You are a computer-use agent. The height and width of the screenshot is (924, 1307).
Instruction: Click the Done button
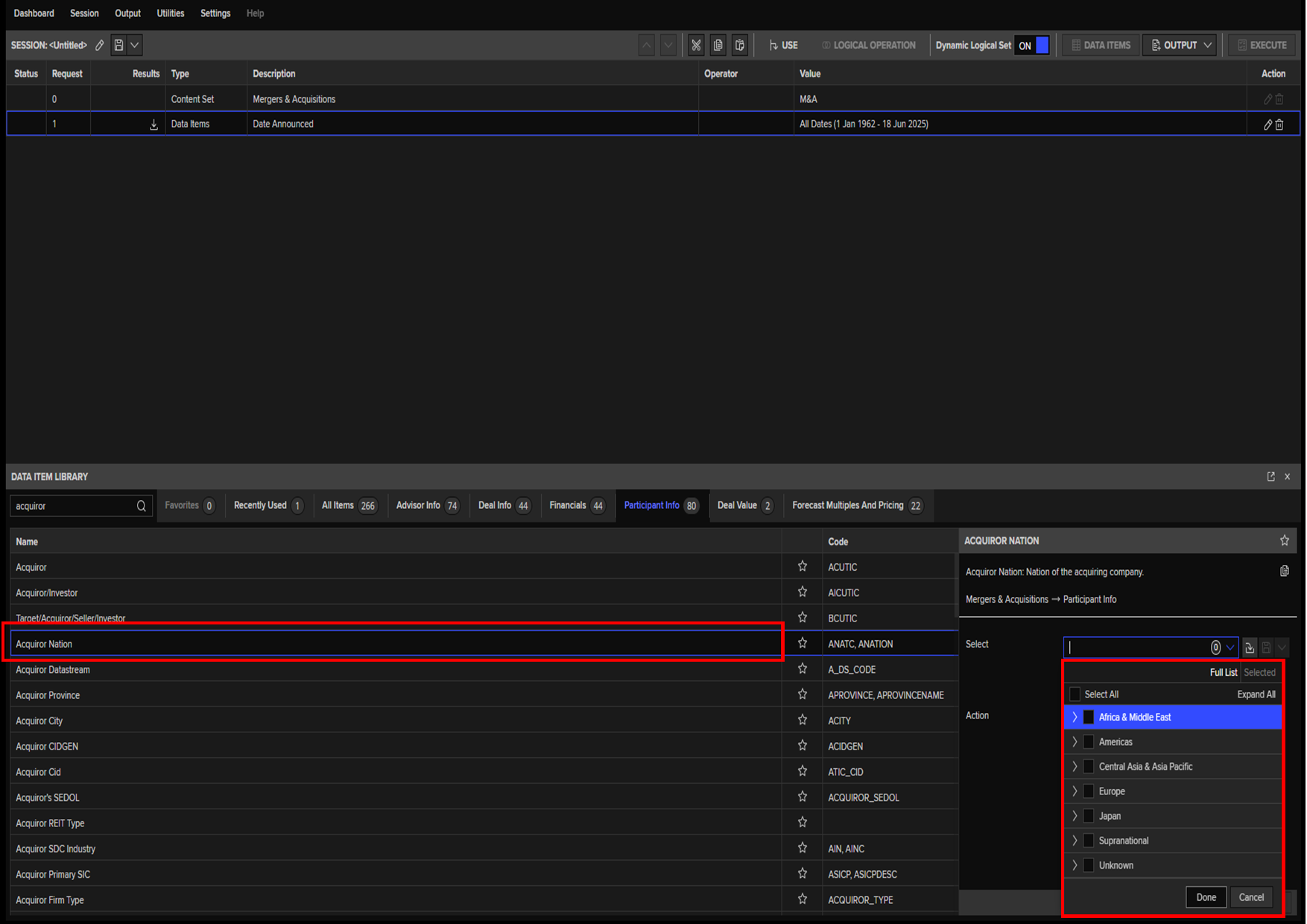[1206, 897]
